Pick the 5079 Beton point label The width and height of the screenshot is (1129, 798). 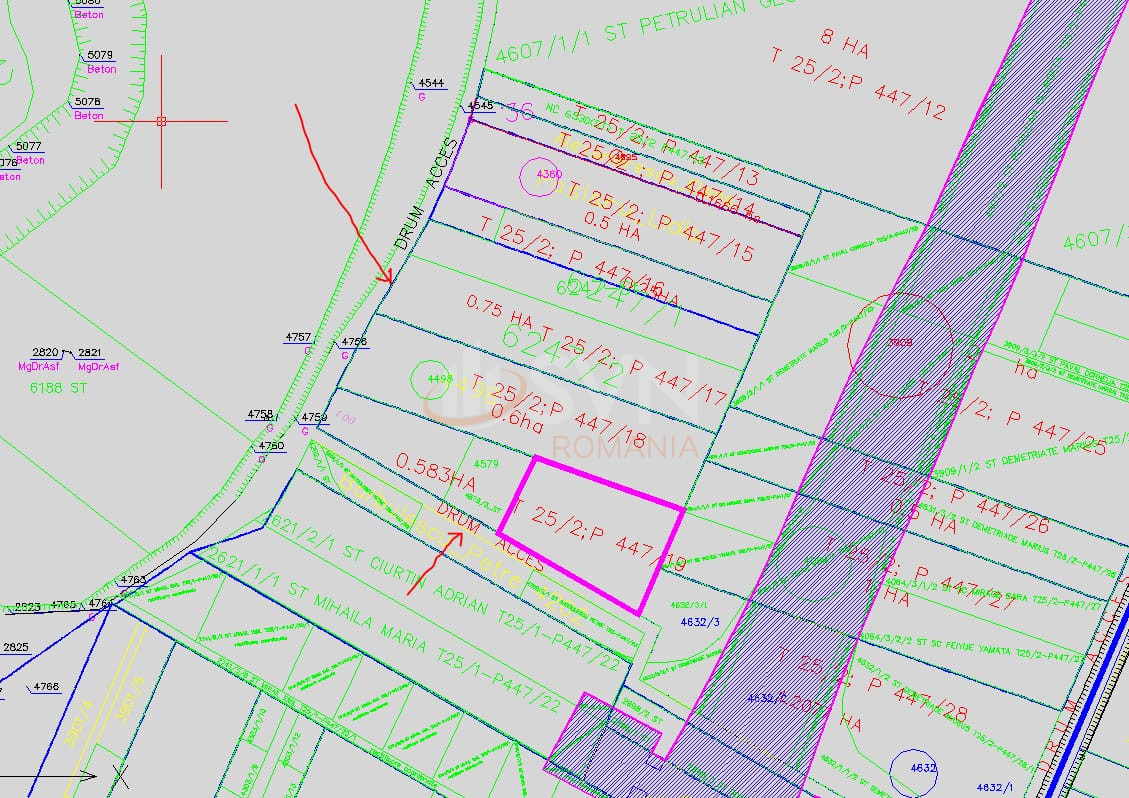100,55
